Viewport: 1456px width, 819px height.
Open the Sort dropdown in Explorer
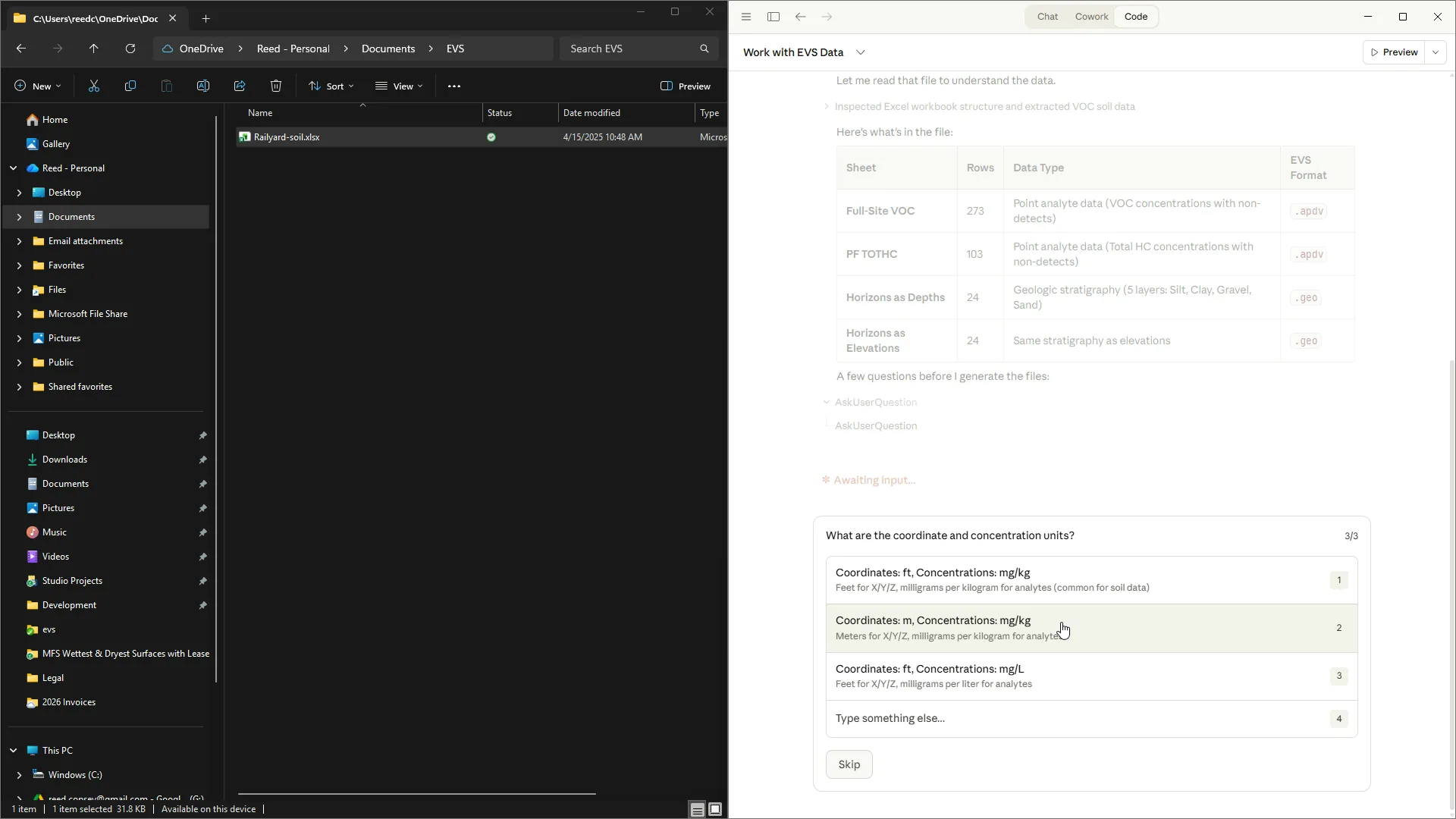[x=331, y=86]
